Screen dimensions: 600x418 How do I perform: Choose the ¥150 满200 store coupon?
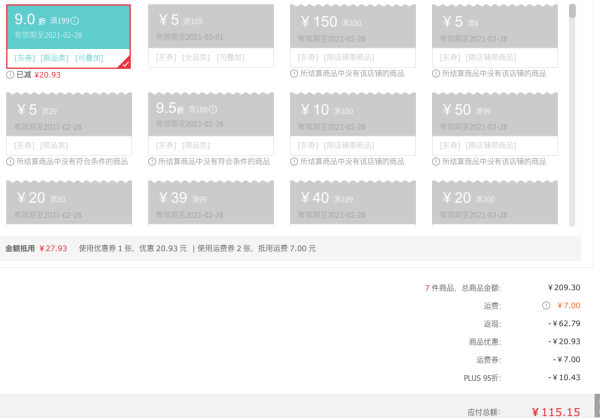(x=353, y=36)
